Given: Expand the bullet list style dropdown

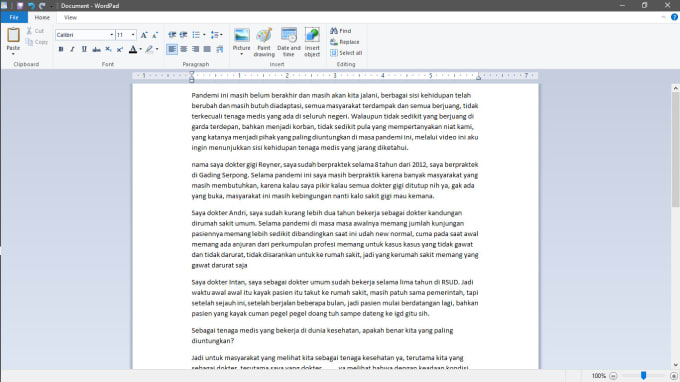Looking at the screenshot, I should [x=204, y=35].
